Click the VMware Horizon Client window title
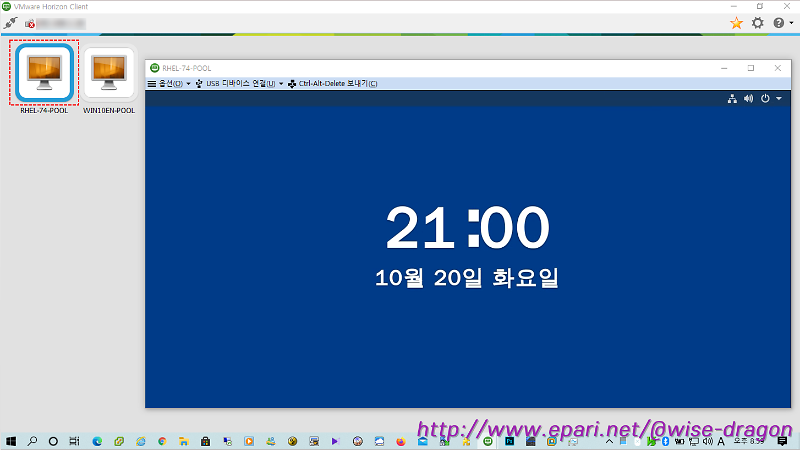800x450 pixels. (51, 7)
